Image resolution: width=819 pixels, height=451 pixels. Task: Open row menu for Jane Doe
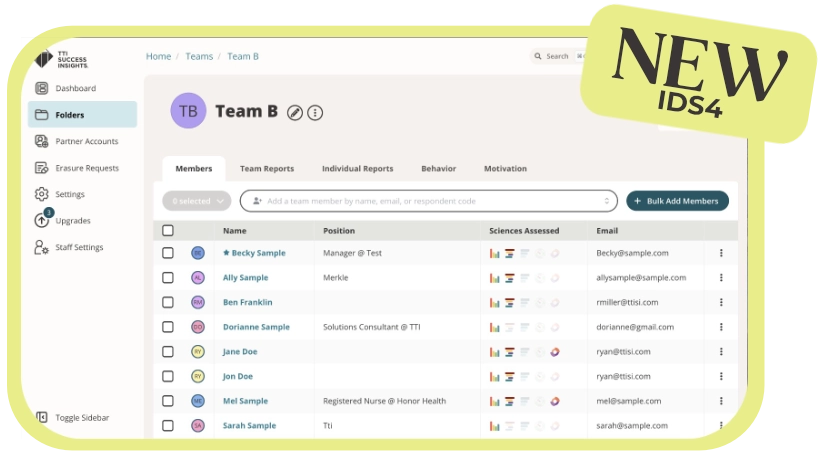click(721, 352)
